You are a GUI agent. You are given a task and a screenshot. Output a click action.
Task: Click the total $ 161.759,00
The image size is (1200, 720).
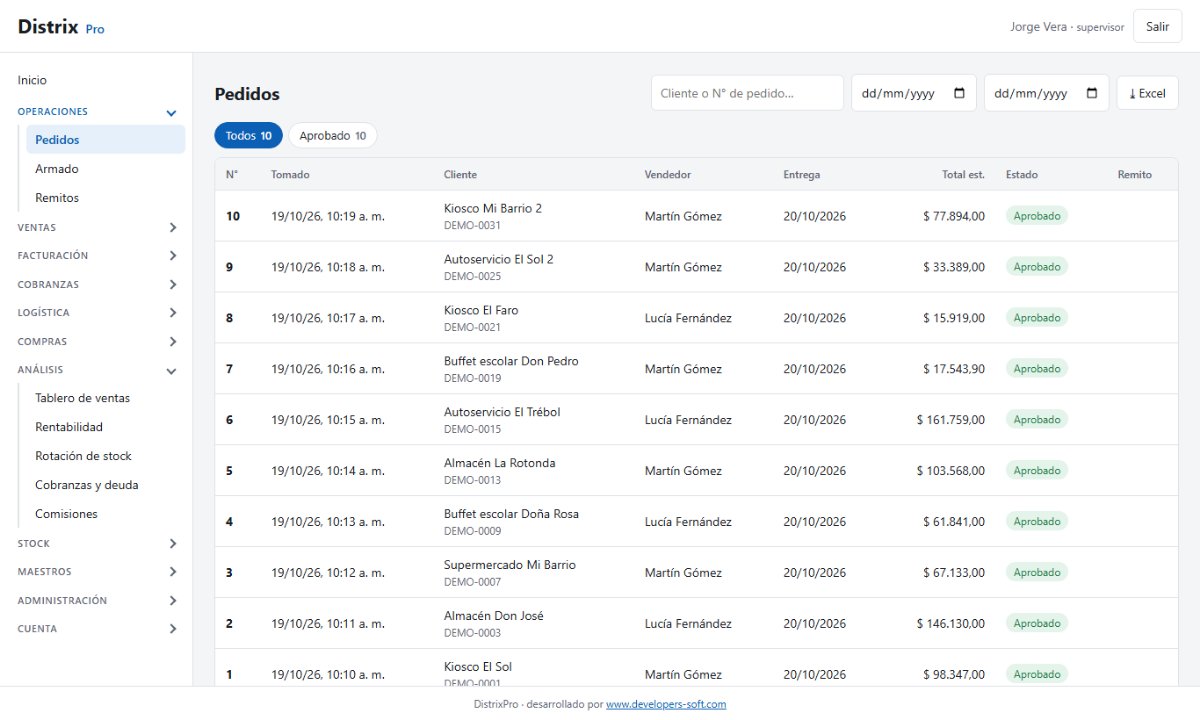click(x=951, y=420)
